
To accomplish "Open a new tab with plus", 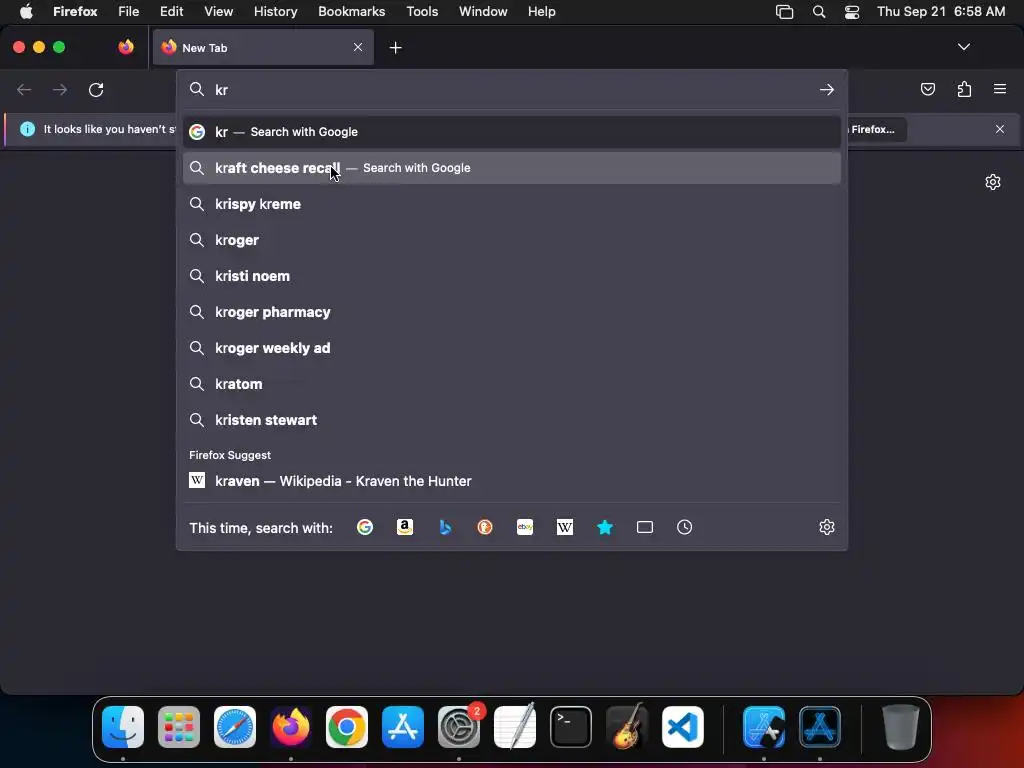I will pos(395,48).
